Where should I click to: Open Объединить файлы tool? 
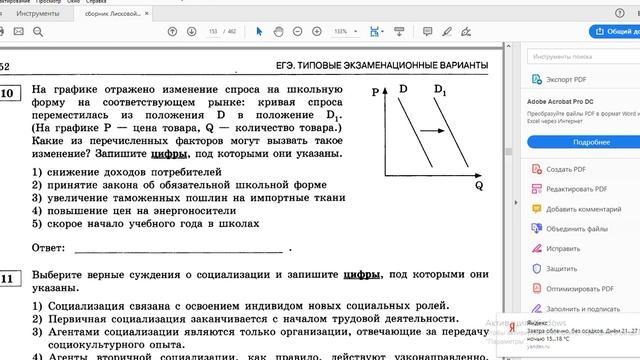(570, 229)
